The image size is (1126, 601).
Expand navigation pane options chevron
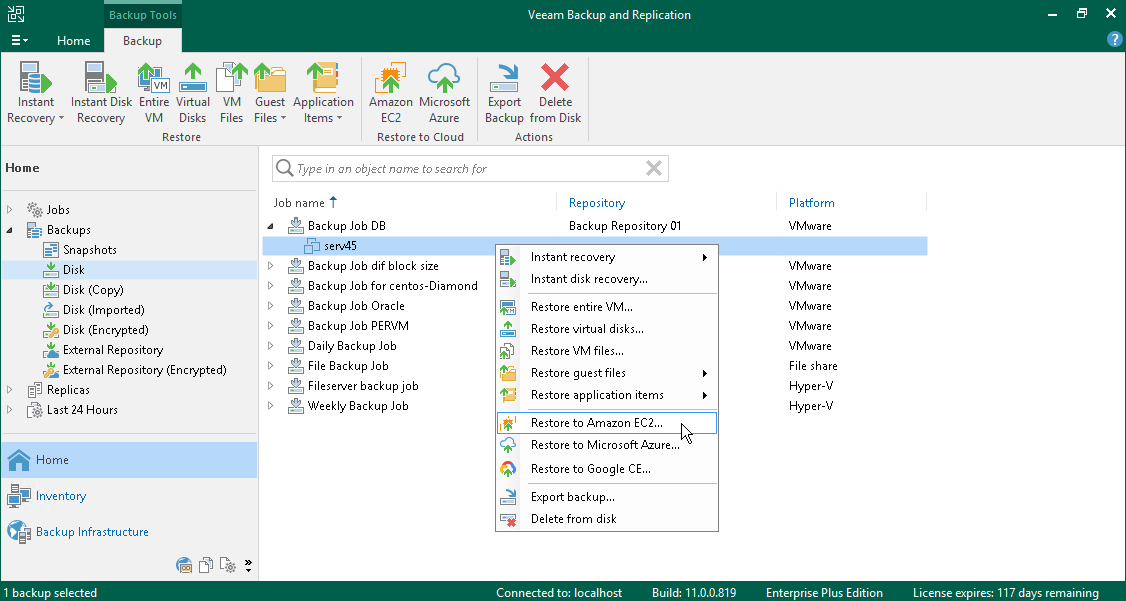248,565
